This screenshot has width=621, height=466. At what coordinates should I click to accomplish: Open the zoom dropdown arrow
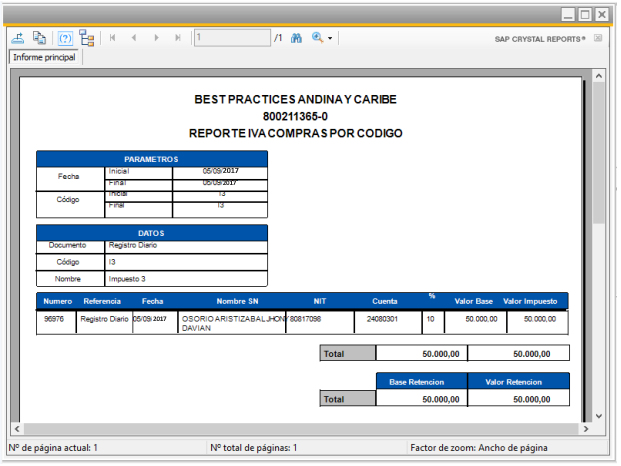pos(331,38)
